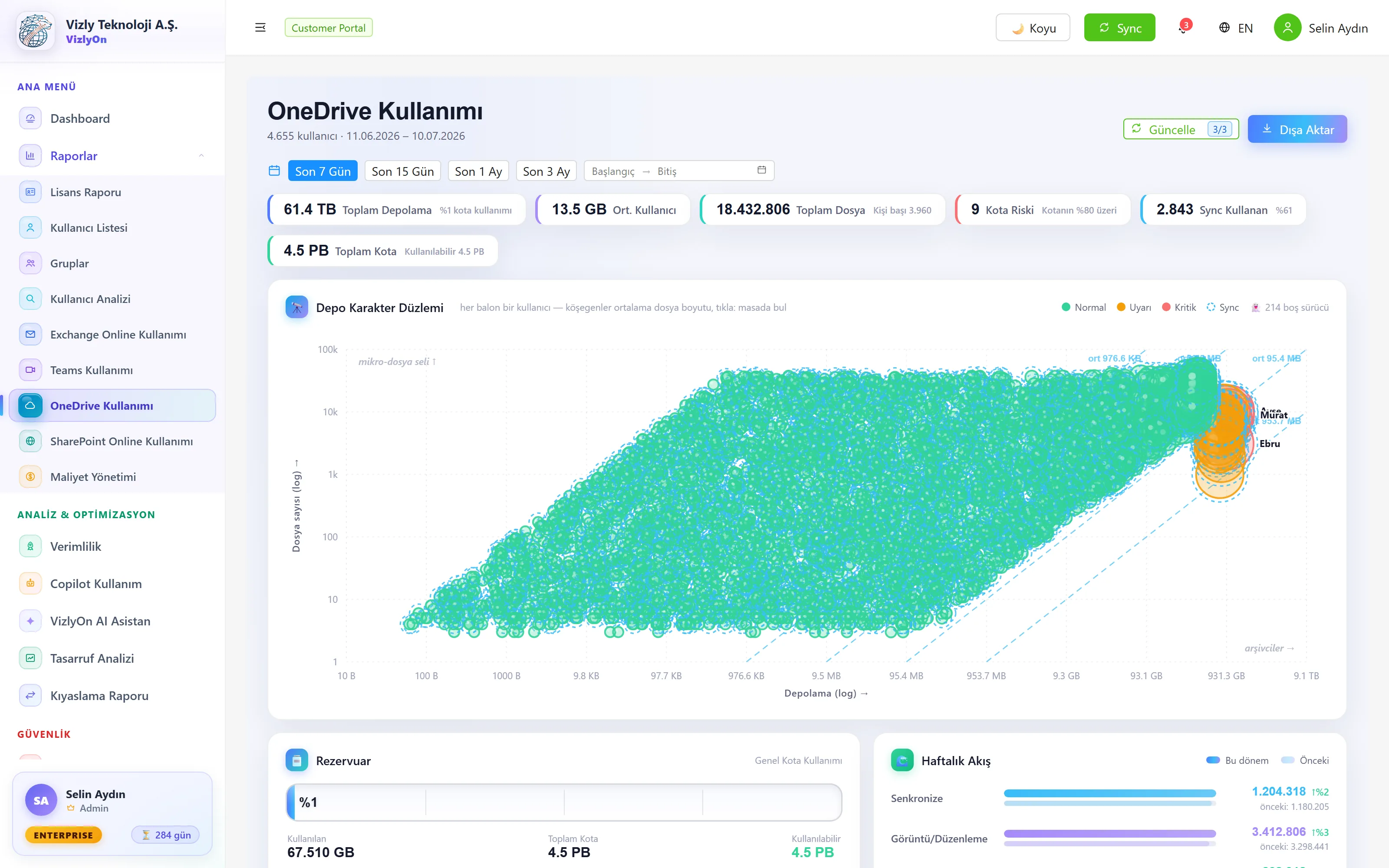Click the 9 Kota Riski stat card
Image resolution: width=1389 pixels, height=868 pixels.
1043,210
